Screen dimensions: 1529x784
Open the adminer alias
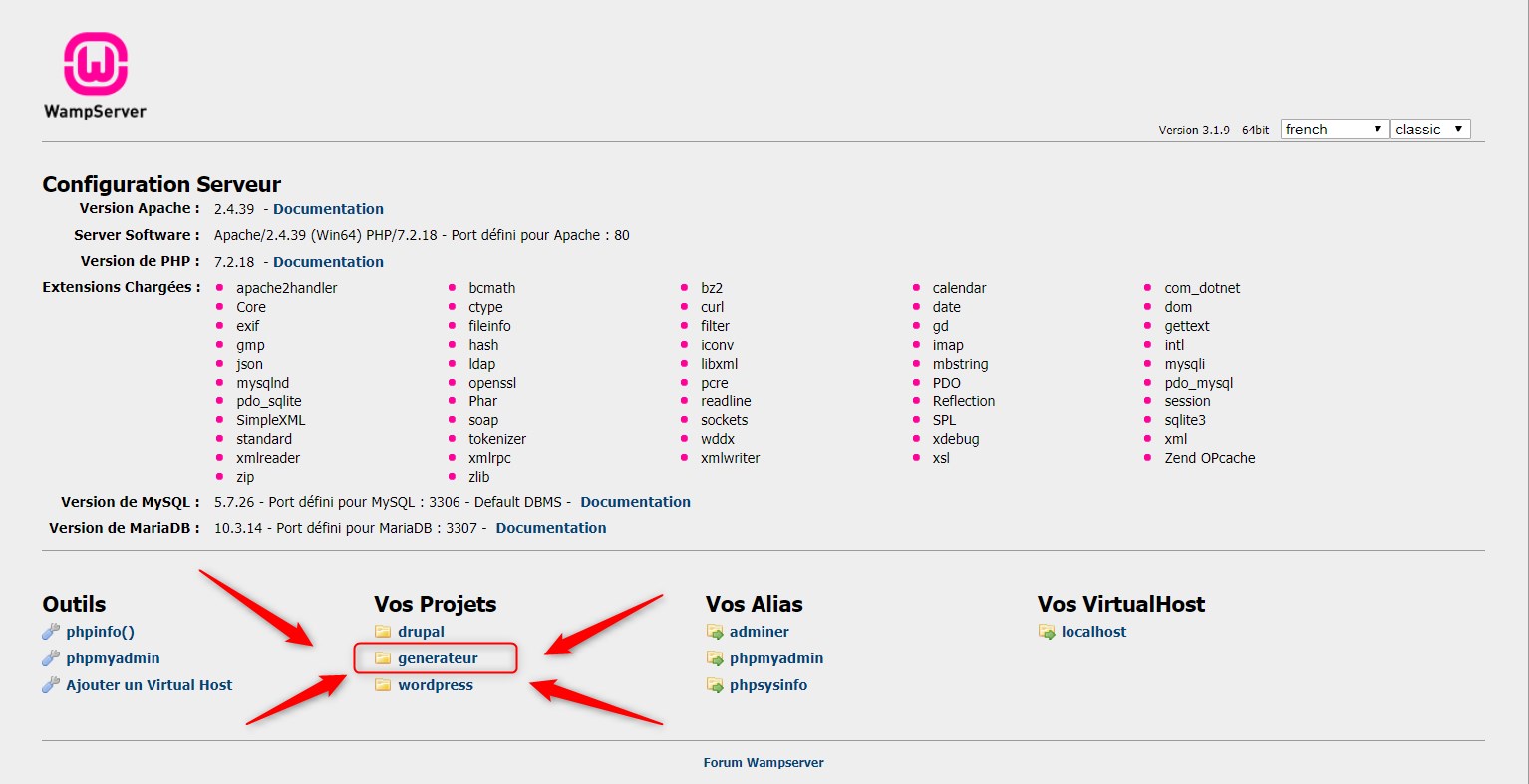click(759, 632)
